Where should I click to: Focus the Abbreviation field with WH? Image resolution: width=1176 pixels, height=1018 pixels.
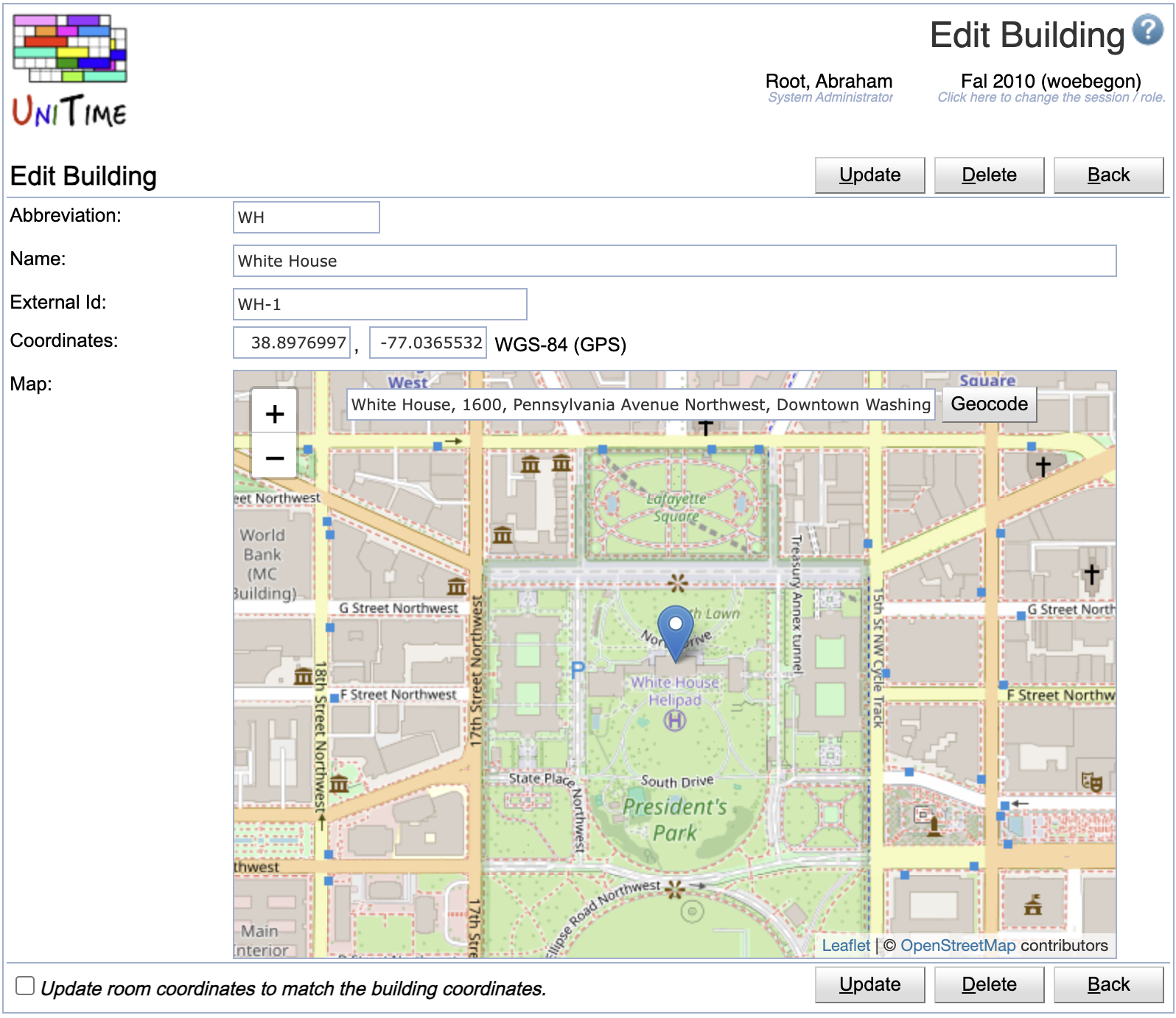point(307,217)
